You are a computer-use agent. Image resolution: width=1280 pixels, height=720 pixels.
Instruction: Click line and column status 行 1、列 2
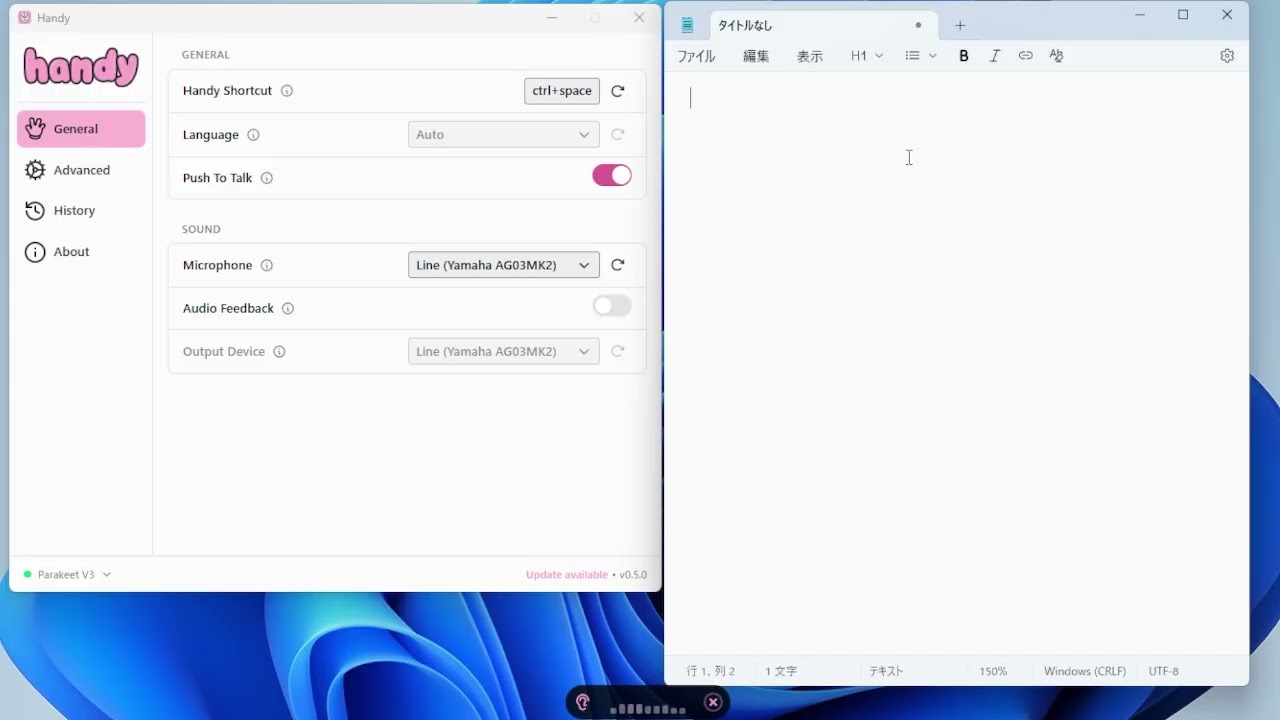[x=711, y=672]
